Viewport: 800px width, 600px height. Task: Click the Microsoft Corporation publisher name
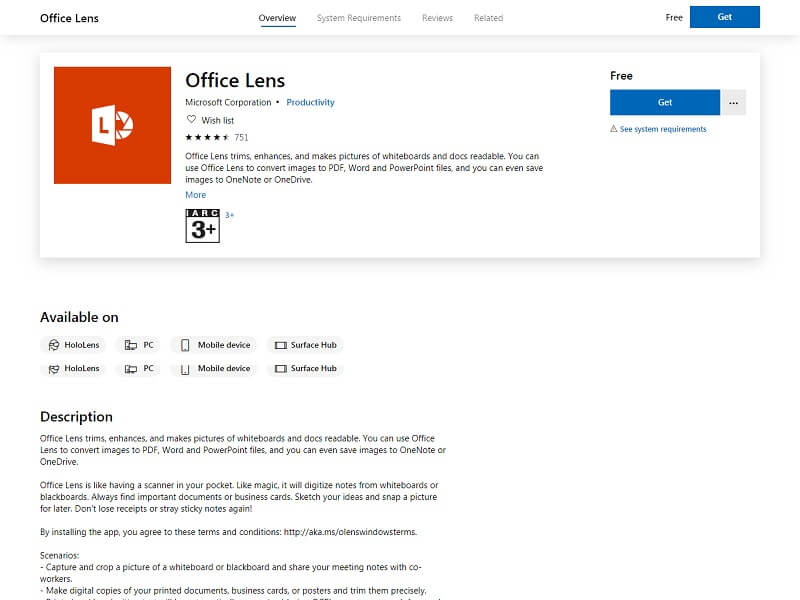[x=228, y=102]
